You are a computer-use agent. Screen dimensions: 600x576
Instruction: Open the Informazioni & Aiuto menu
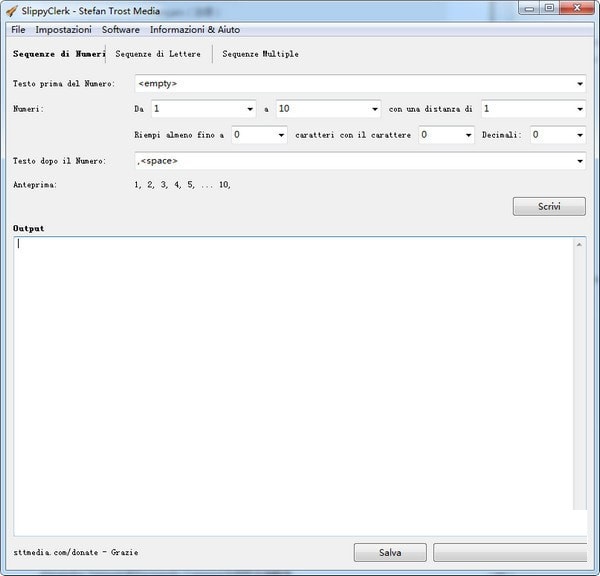coord(195,30)
